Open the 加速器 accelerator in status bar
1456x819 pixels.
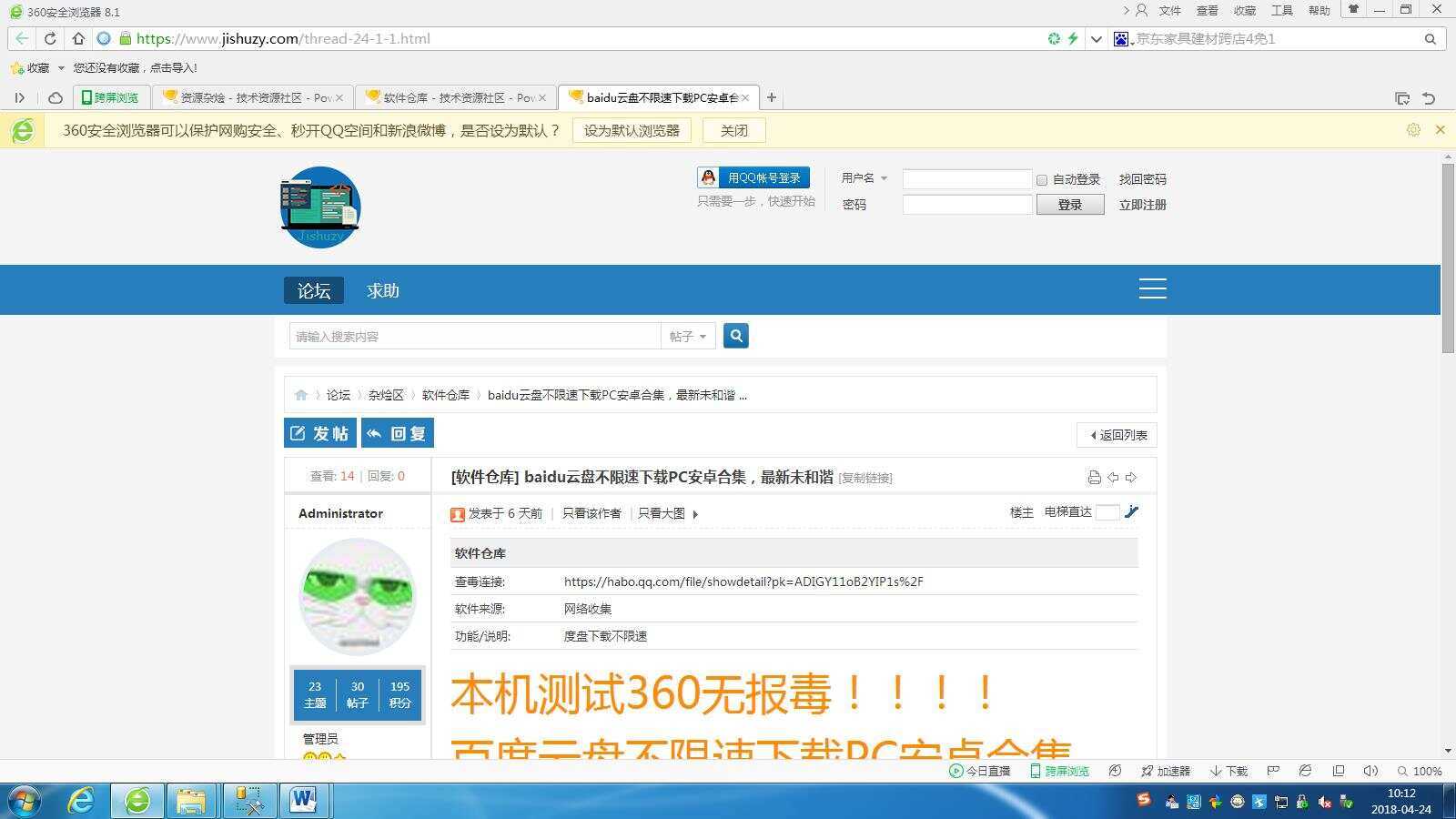pyautogui.click(x=1166, y=771)
